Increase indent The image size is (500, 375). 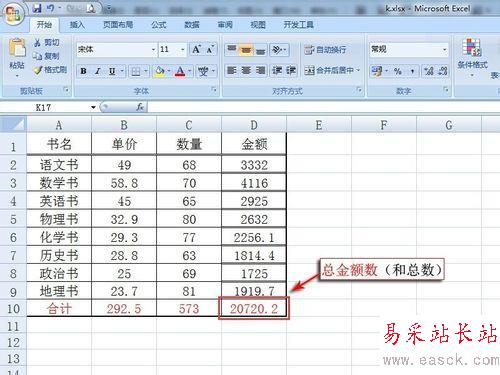(291, 71)
